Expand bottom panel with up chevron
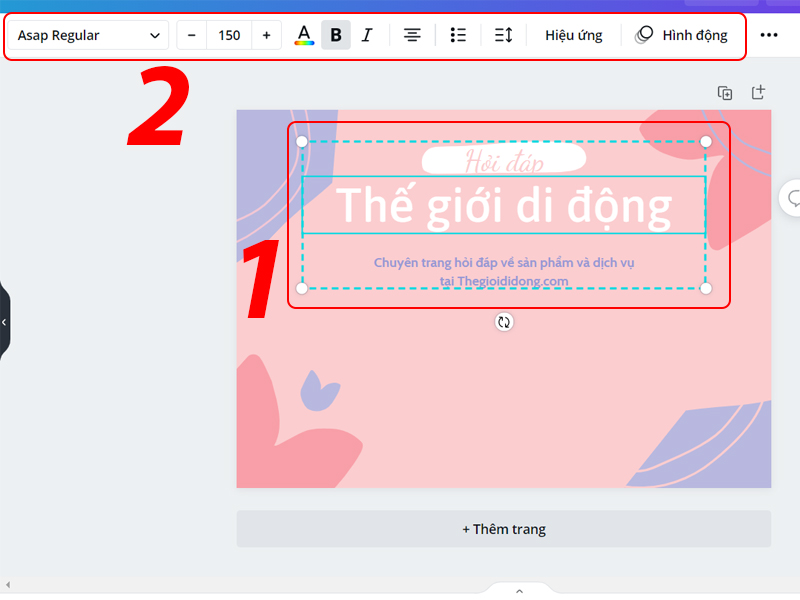Image resolution: width=800 pixels, height=600 pixels. [519, 590]
